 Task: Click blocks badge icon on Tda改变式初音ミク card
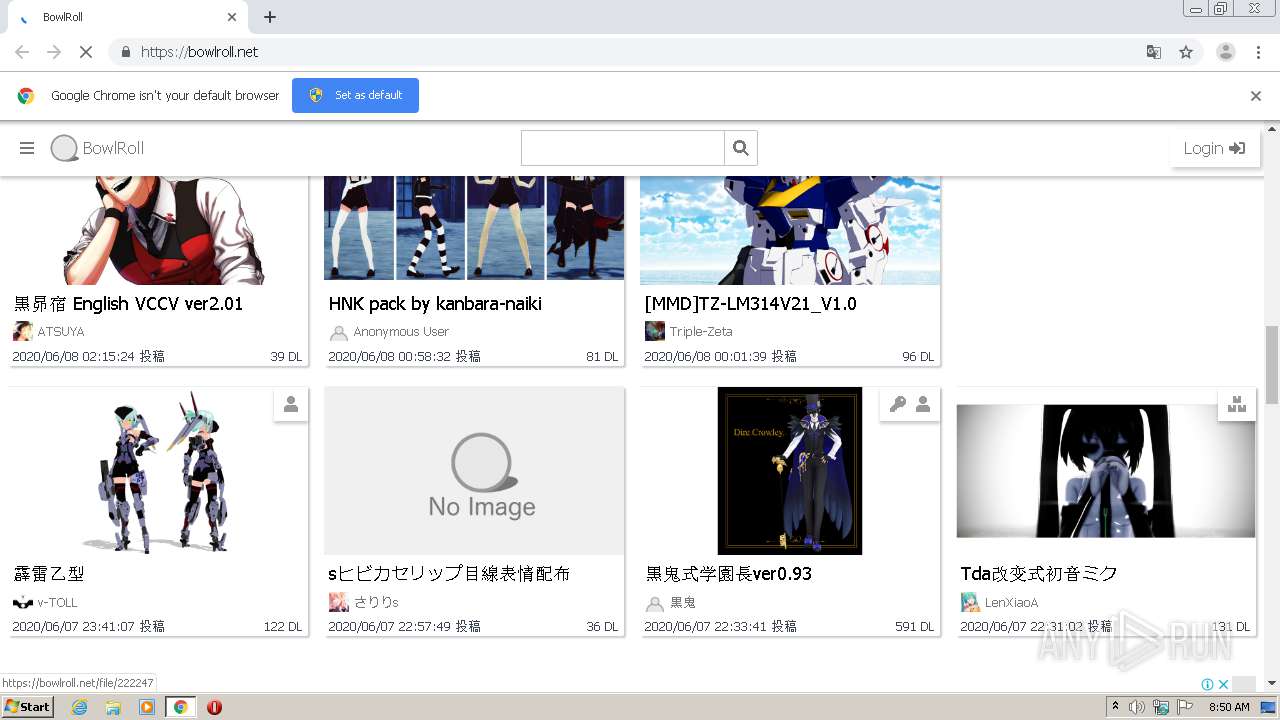point(1238,404)
